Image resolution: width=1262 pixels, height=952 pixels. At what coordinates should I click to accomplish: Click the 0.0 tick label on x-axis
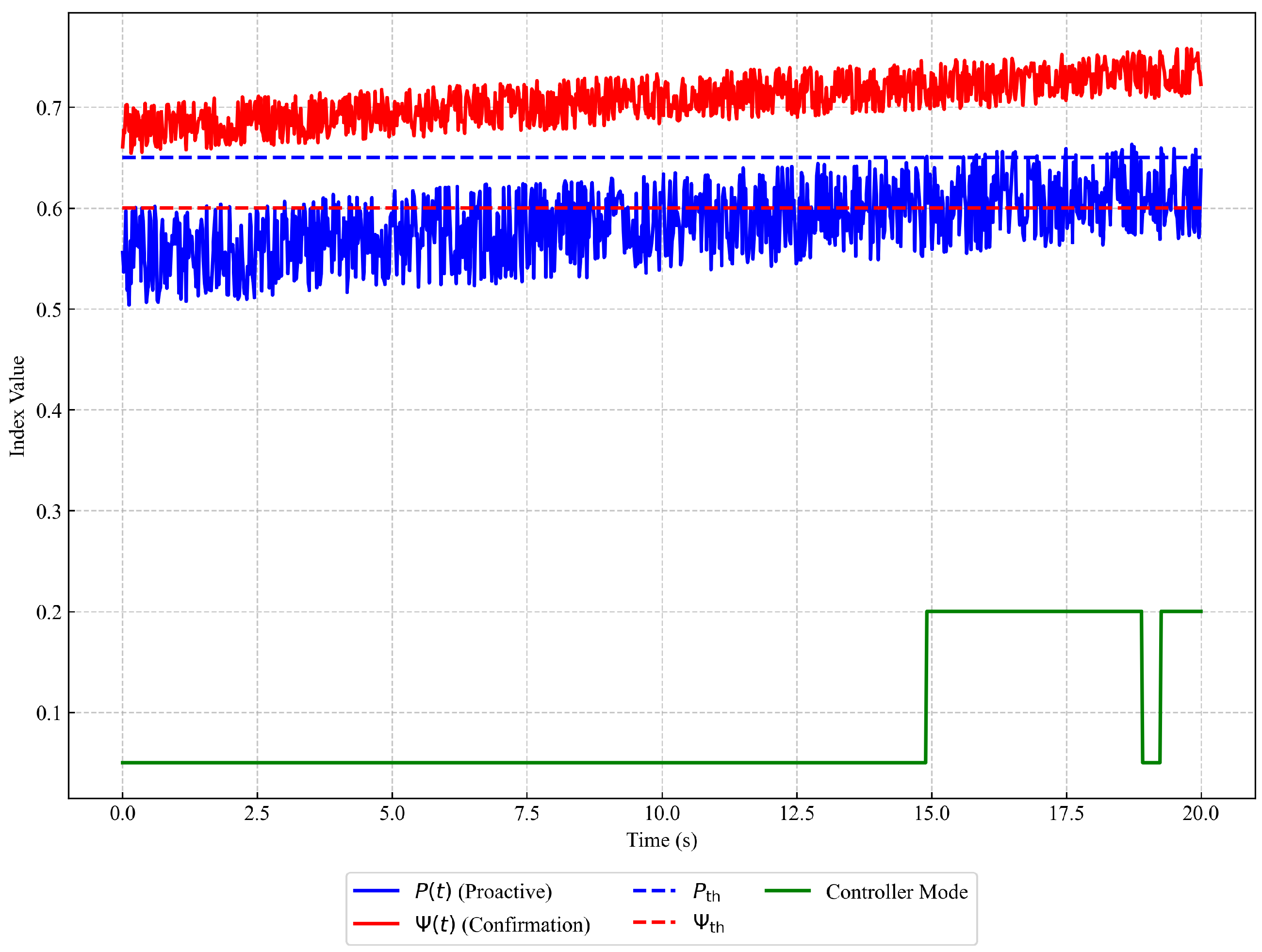point(123,813)
